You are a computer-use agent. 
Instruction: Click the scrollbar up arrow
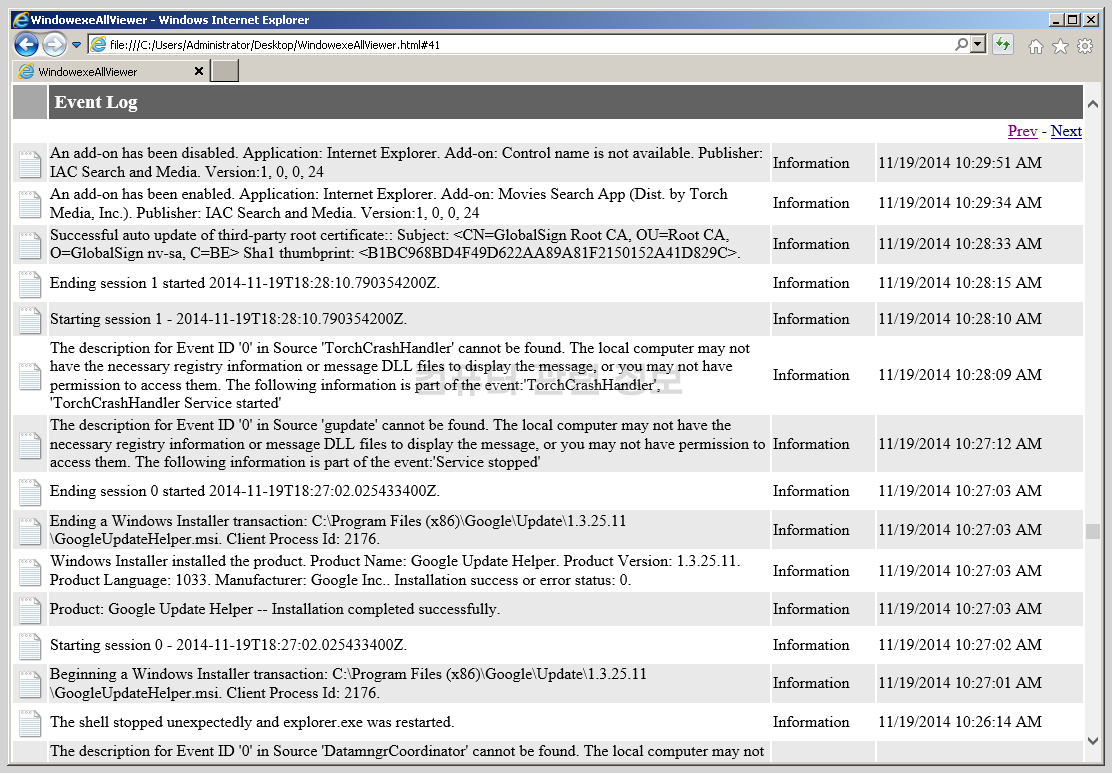pyautogui.click(x=1093, y=104)
